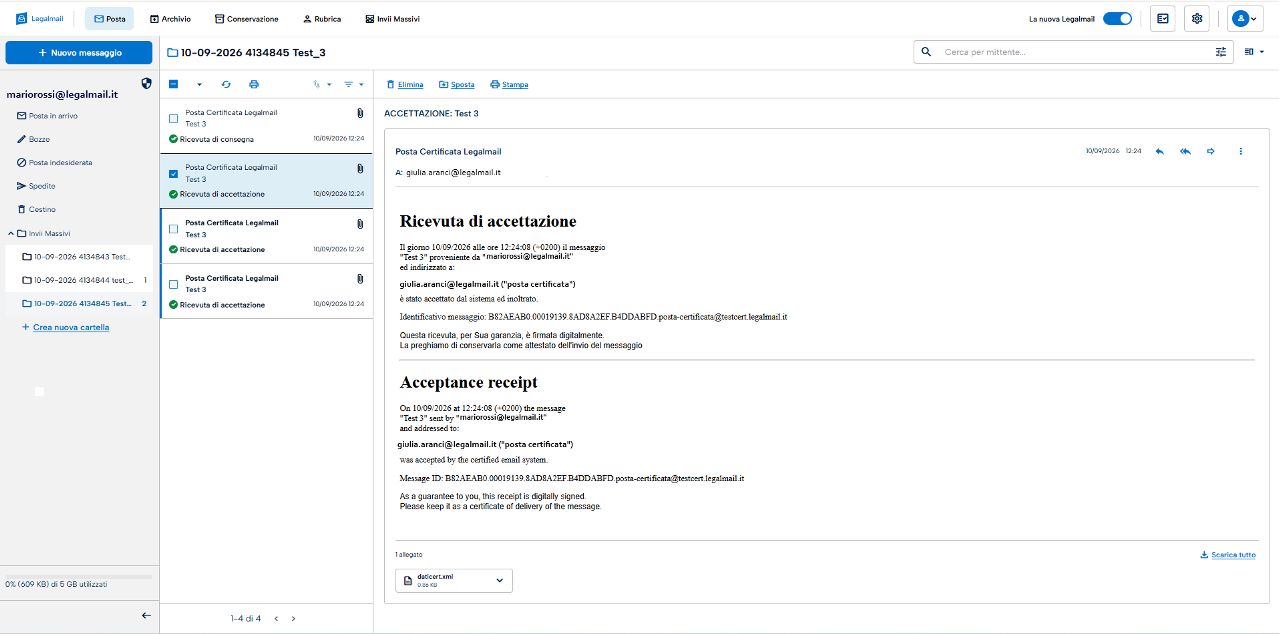
Task: Click the Scarica tutto link
Action: tap(1228, 555)
